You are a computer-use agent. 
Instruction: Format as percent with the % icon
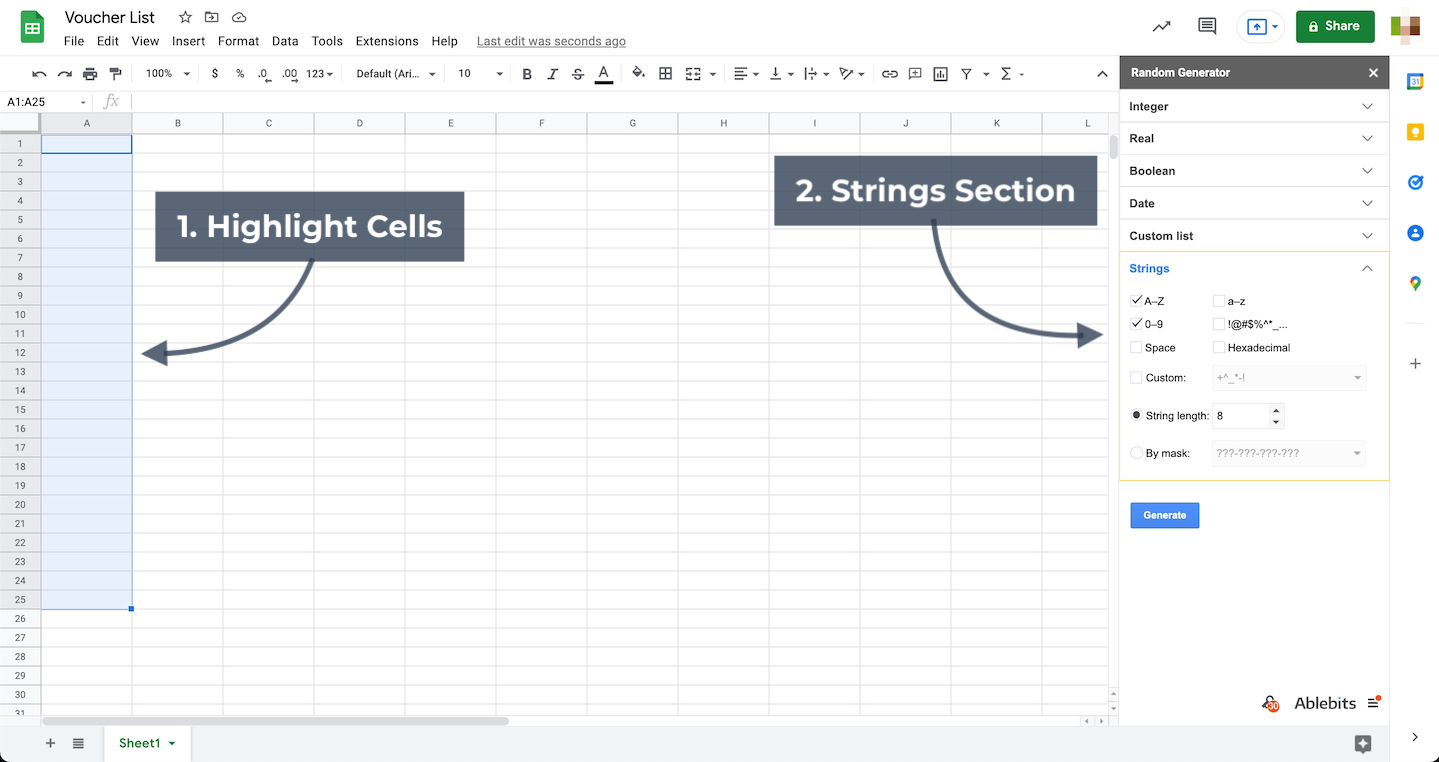pos(240,74)
